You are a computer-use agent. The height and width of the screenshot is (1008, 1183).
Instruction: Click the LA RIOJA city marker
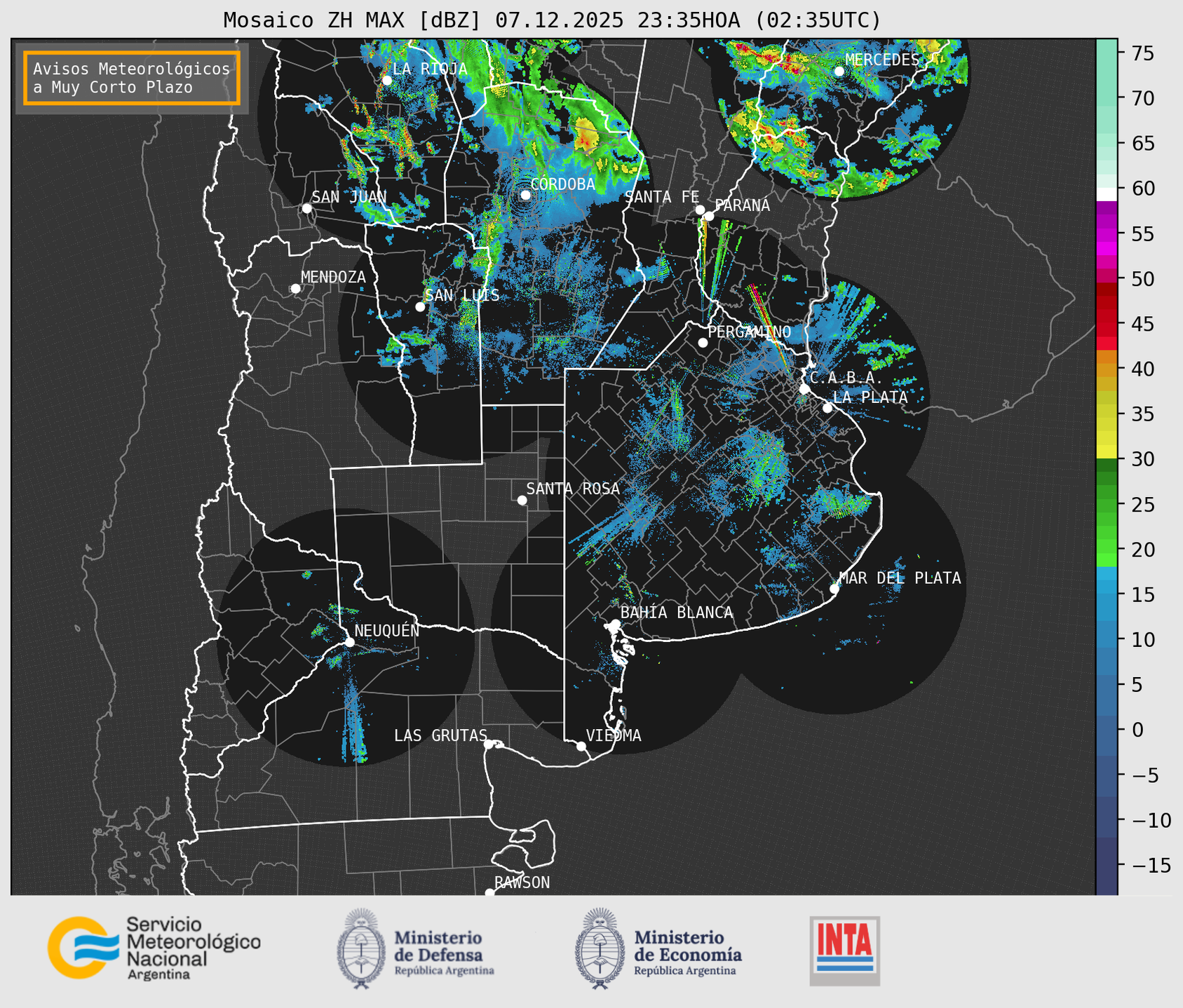pyautogui.click(x=386, y=81)
